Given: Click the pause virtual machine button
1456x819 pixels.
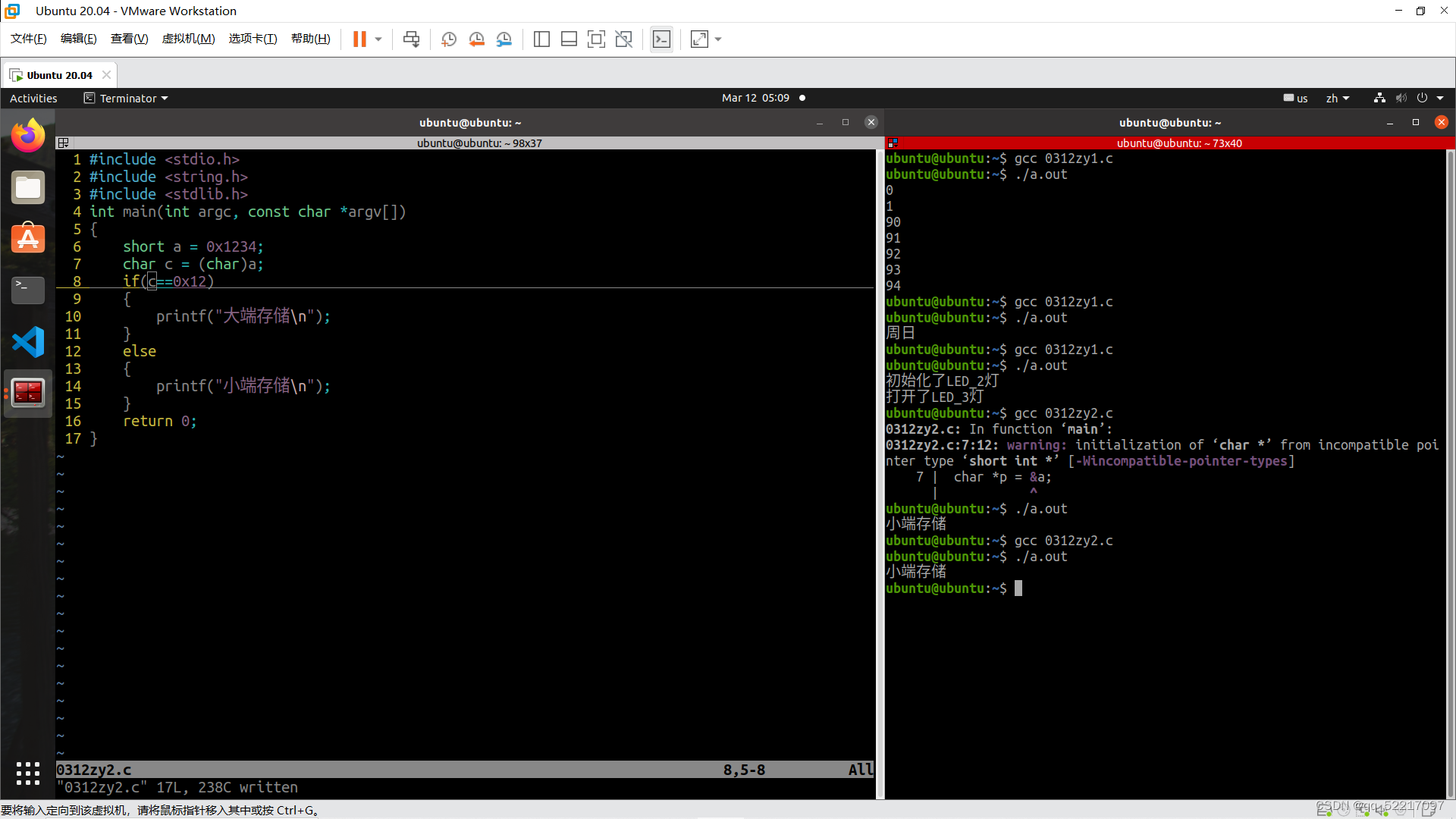Looking at the screenshot, I should coord(359,39).
